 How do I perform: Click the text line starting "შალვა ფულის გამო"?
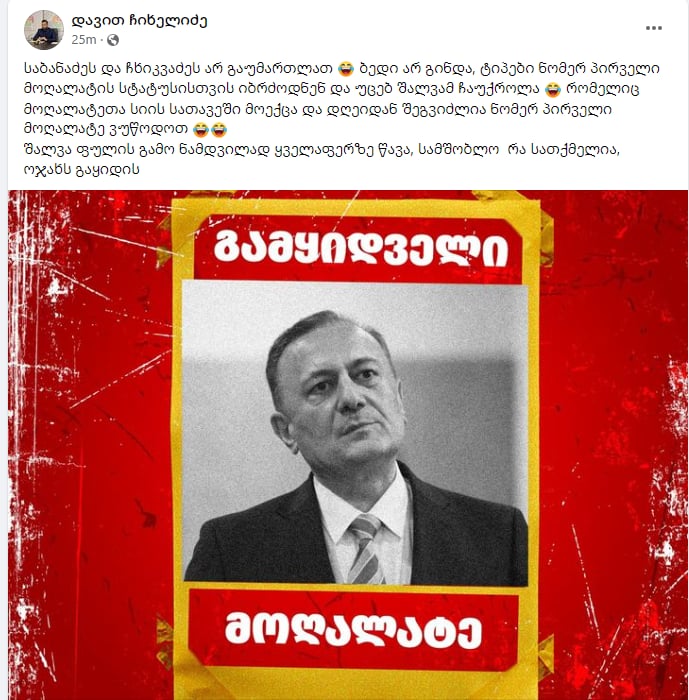[x=322, y=150]
